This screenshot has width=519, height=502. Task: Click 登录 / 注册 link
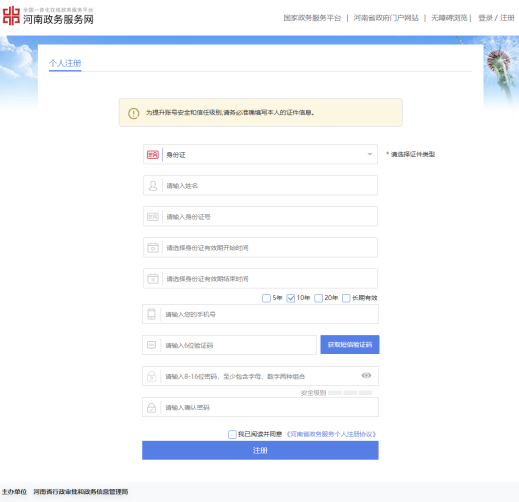[496, 18]
